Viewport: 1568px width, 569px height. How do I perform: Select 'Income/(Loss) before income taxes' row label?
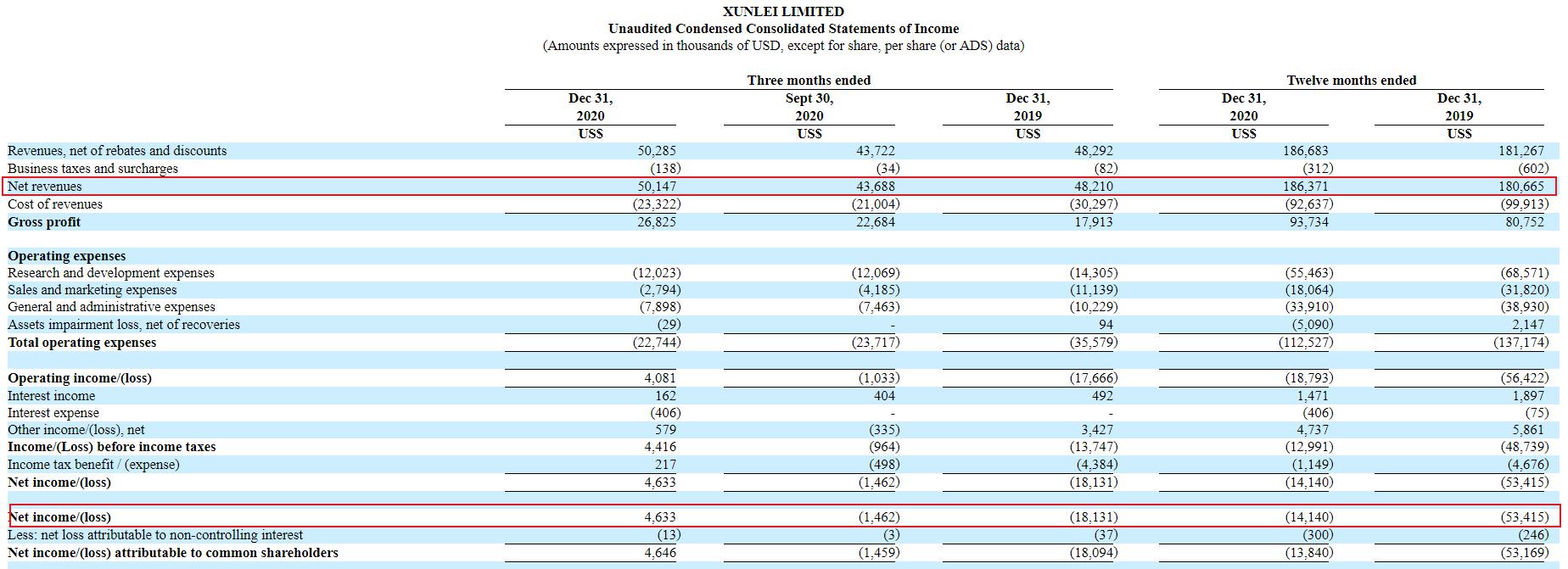(112, 447)
